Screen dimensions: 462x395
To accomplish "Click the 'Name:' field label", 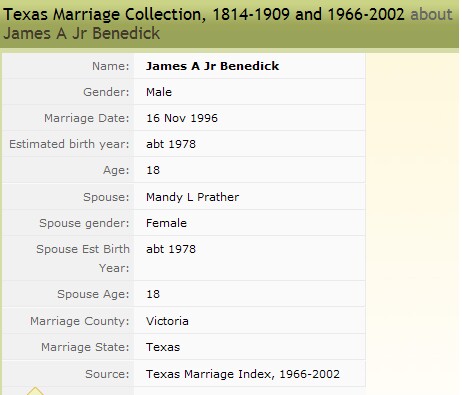I will pos(110,66).
